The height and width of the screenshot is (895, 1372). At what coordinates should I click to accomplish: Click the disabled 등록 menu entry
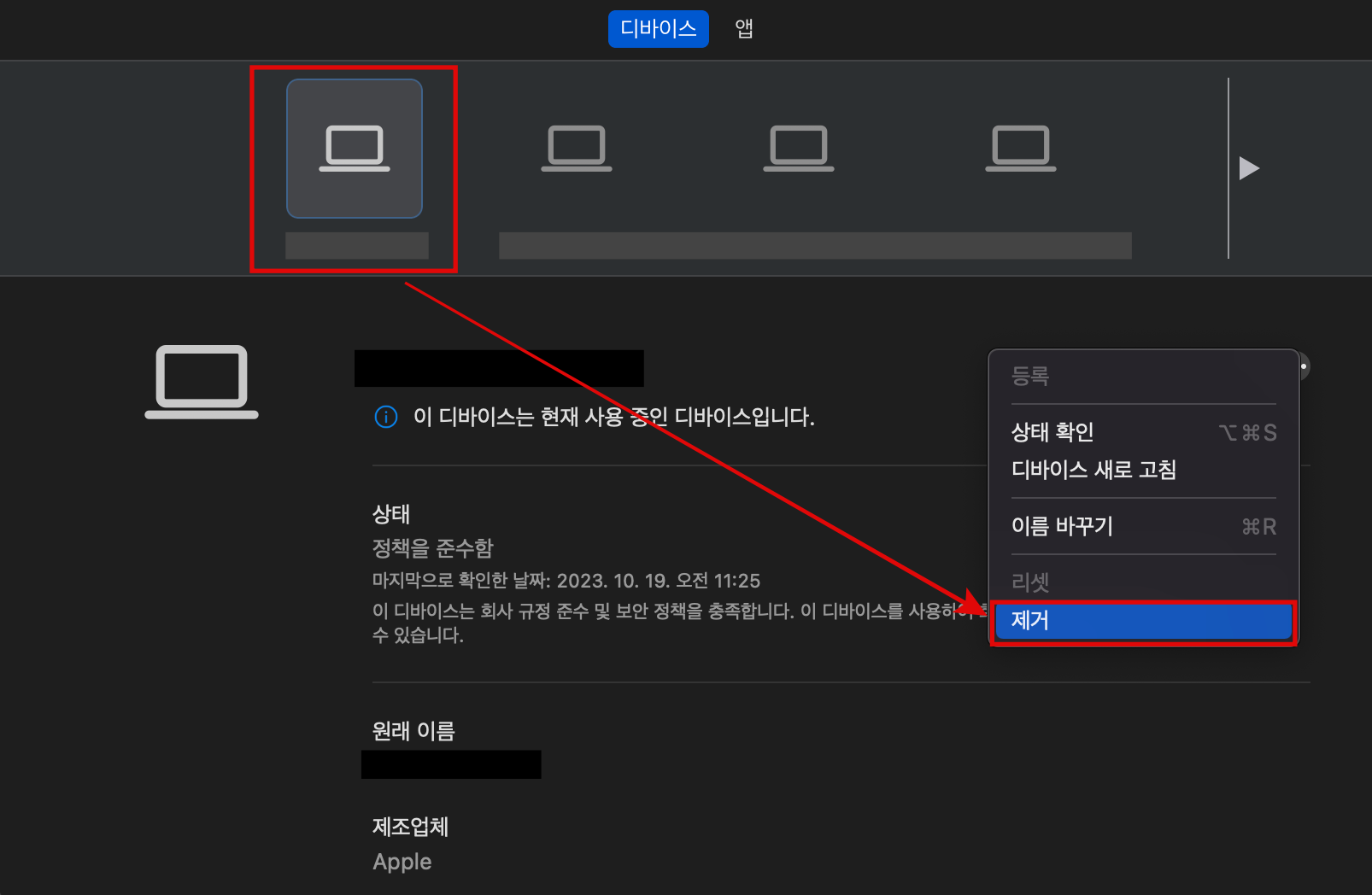(1030, 376)
